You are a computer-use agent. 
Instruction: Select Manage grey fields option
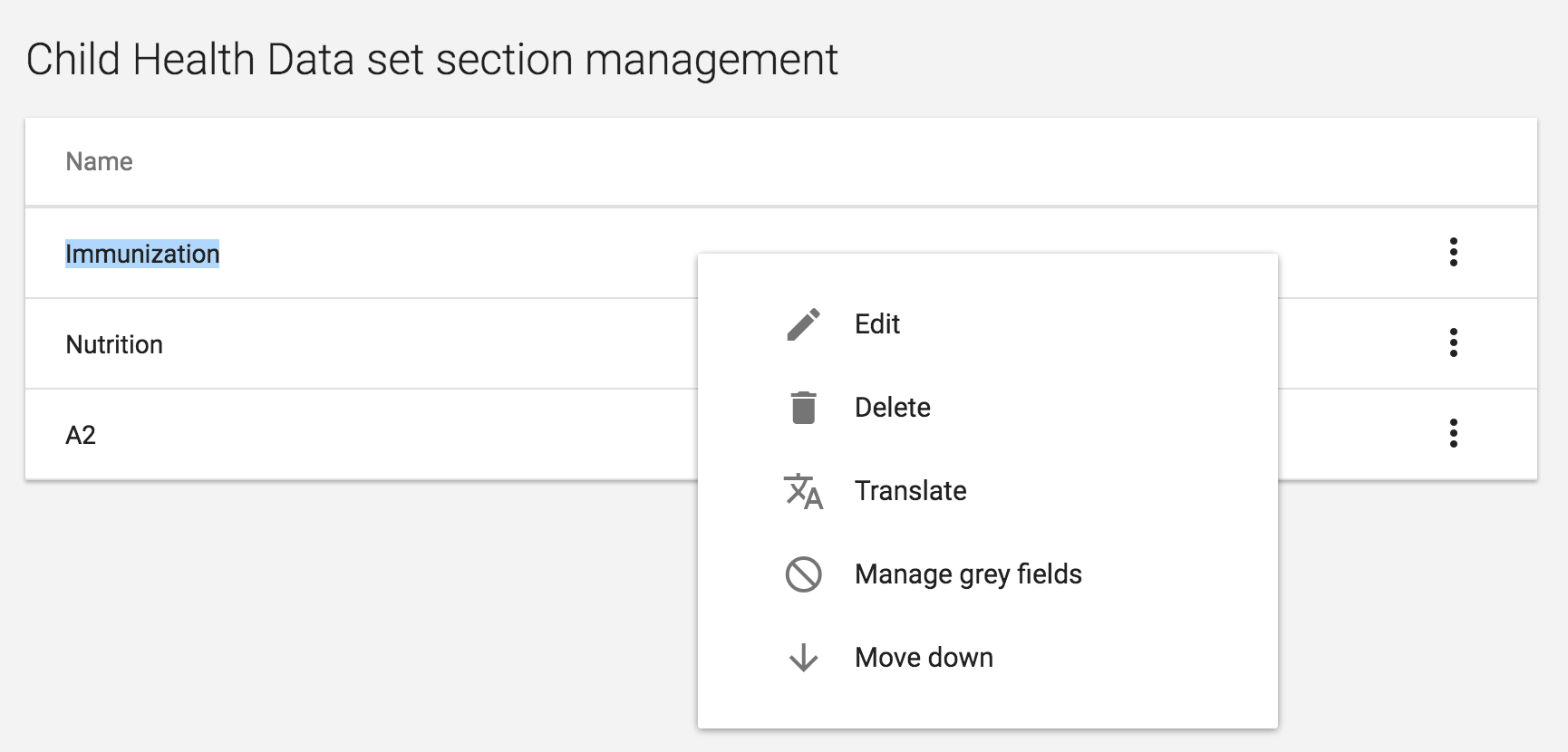968,574
